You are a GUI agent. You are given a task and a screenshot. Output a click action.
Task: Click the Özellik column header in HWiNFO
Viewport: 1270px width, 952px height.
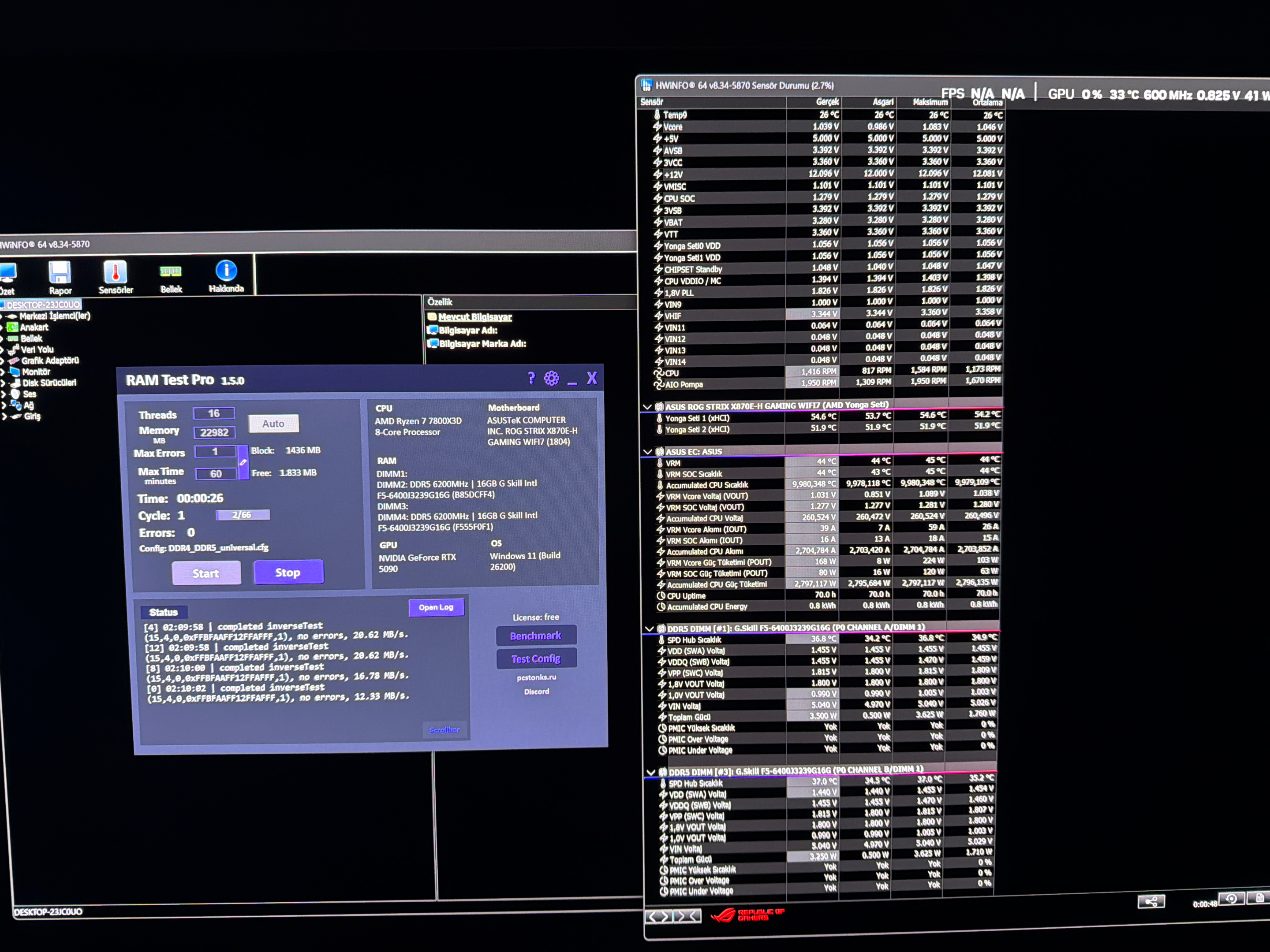click(x=530, y=302)
